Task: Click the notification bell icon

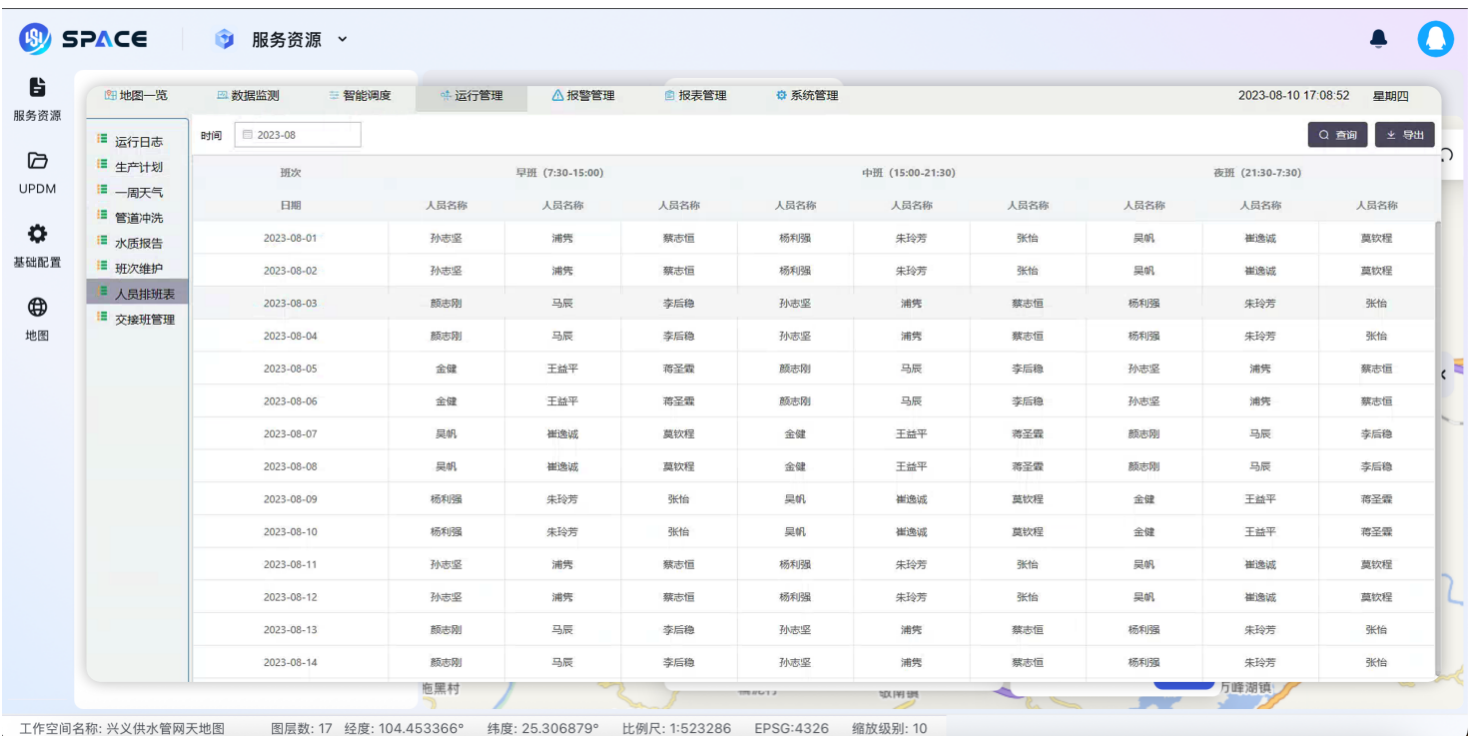Action: (x=1378, y=39)
